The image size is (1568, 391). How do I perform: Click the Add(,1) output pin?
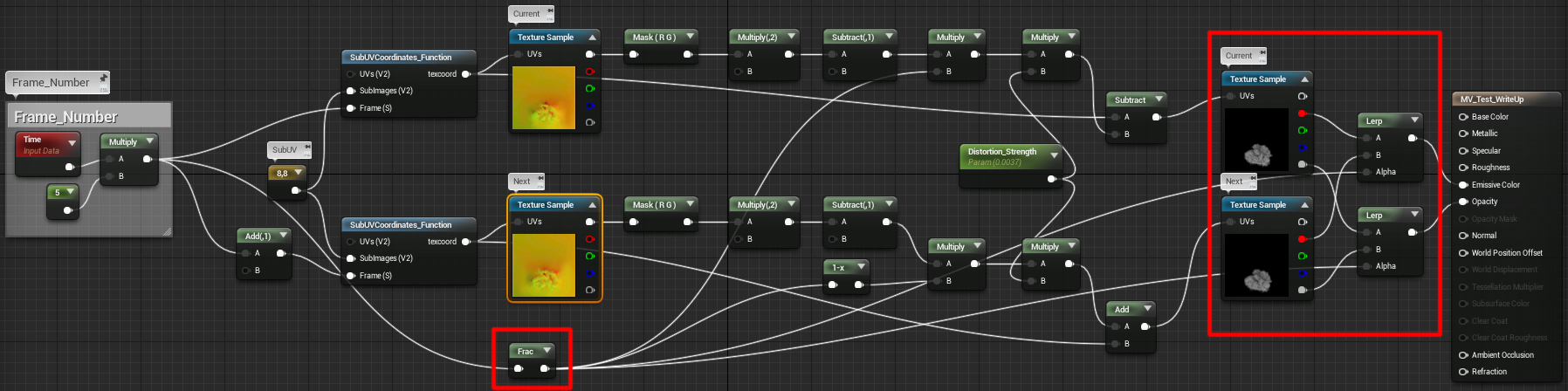pos(281,253)
